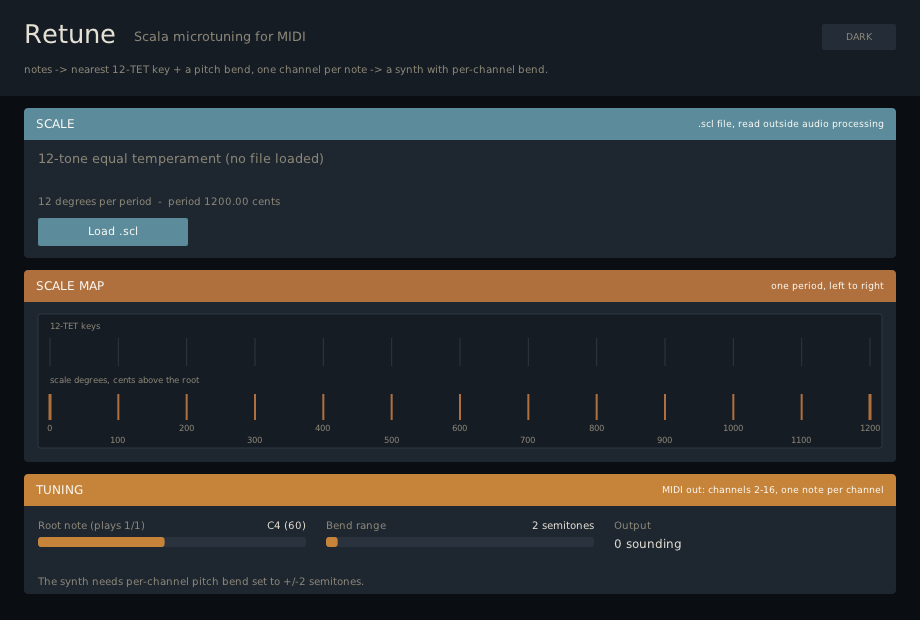Click the 'Scala microtuning for MIDI' subtitle

coord(220,36)
